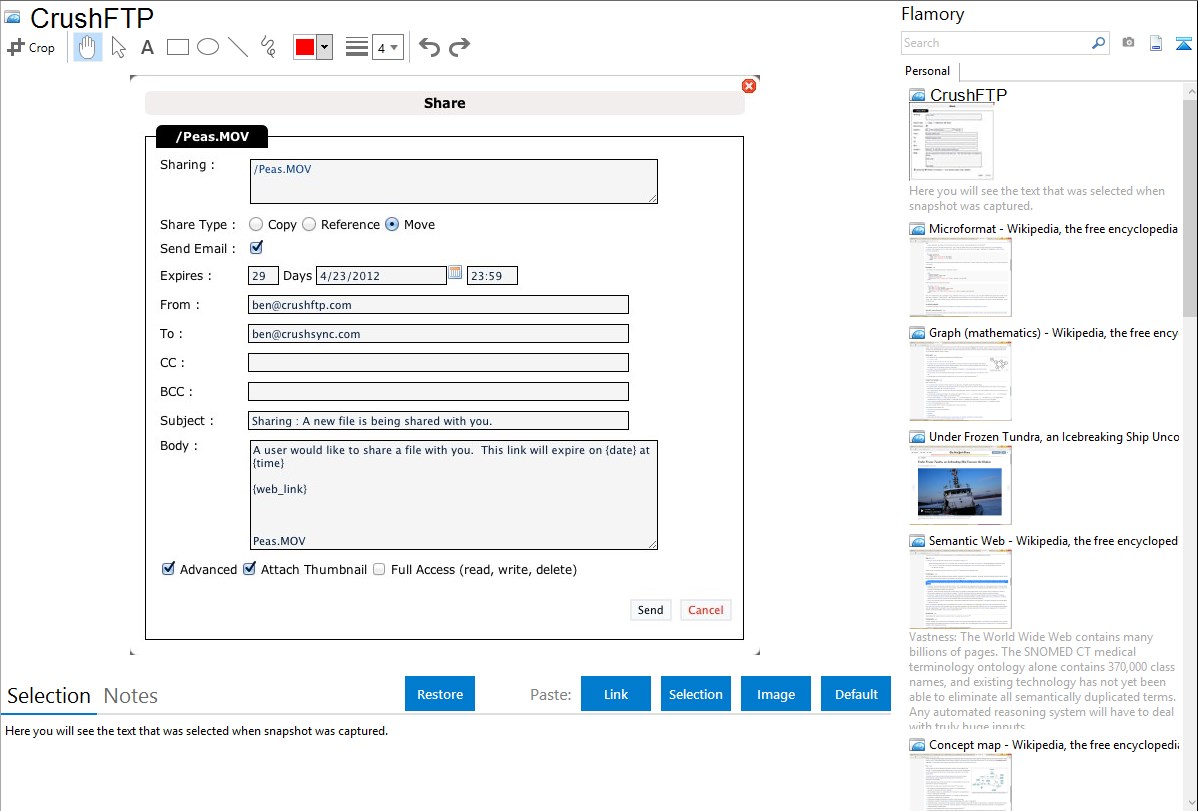The width and height of the screenshot is (1198, 811).
Task: Click the empty CC field
Action: (439, 363)
